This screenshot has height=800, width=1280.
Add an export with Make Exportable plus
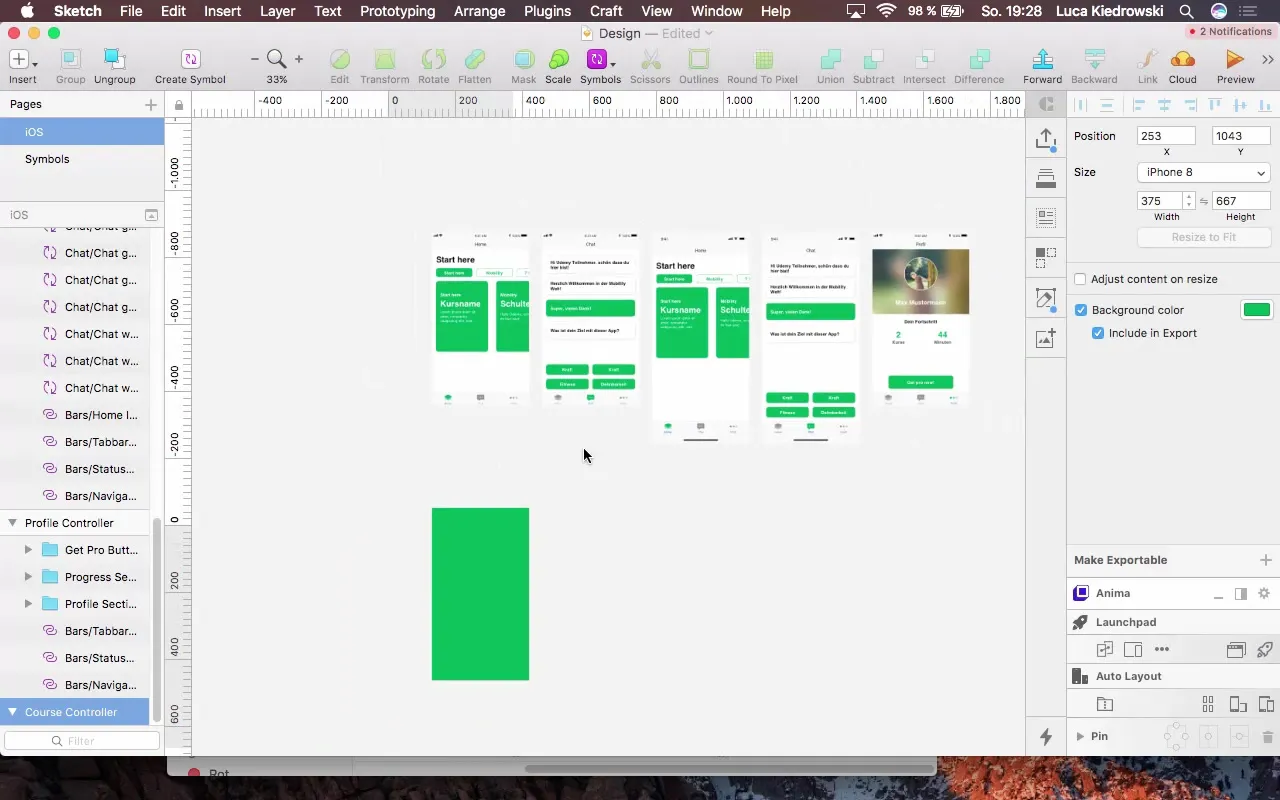pyautogui.click(x=1266, y=560)
